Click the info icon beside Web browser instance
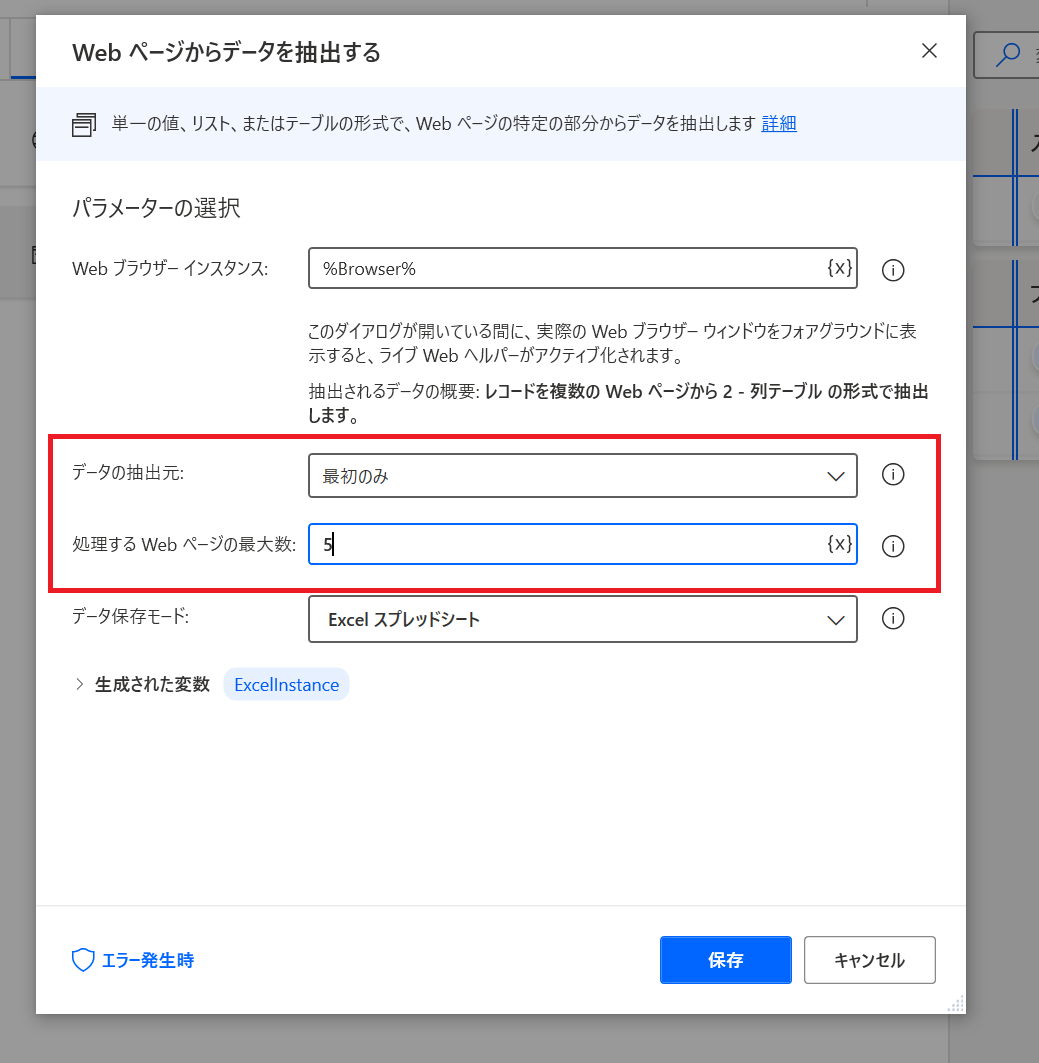Screen dimensions: 1039x1063 [893, 270]
